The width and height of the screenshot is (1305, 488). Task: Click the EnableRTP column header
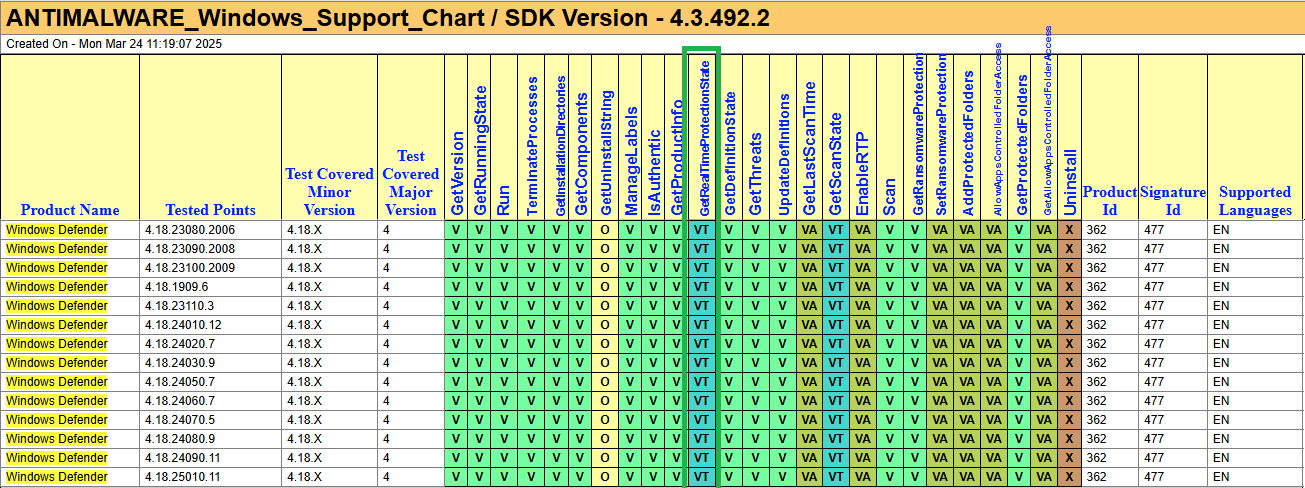(863, 173)
